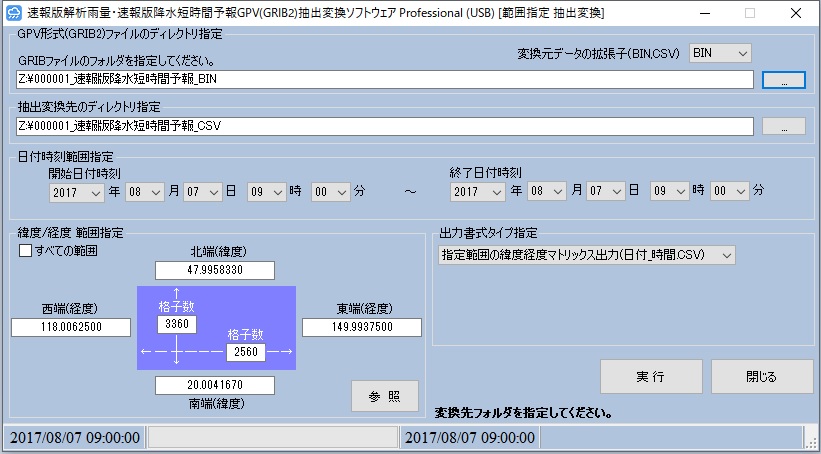This screenshot has height=454, width=821.
Task: Browse for destination folder with … button
Action: coord(784,126)
